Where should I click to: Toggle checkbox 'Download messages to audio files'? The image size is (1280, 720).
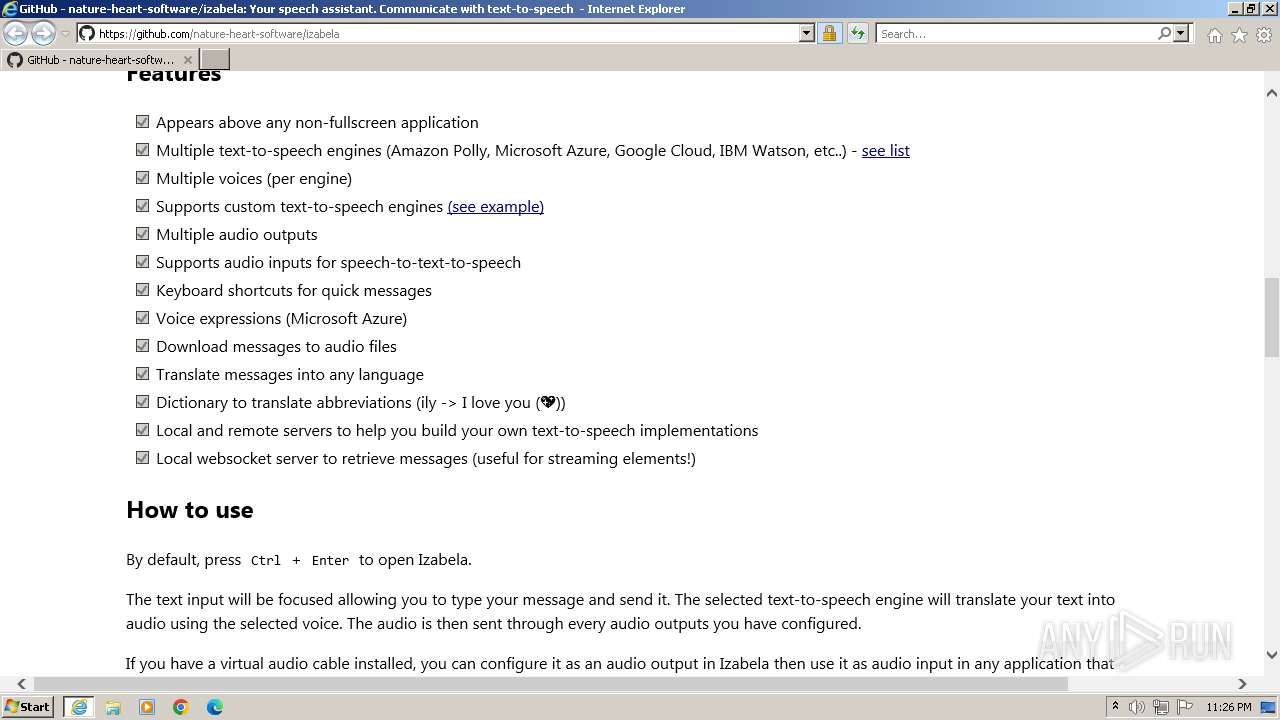coord(142,346)
